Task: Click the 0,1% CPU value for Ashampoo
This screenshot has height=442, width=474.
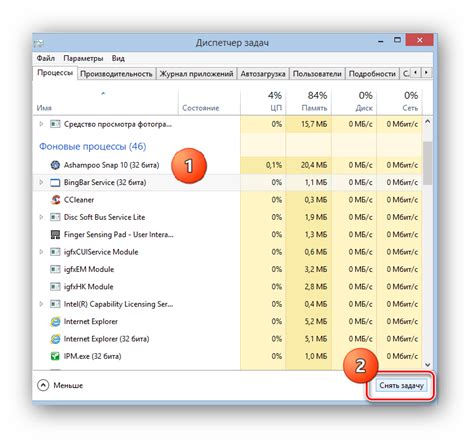Action: (274, 165)
